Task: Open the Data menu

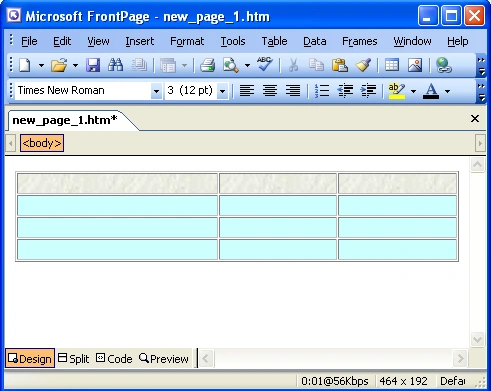Action: pyautogui.click(x=315, y=41)
